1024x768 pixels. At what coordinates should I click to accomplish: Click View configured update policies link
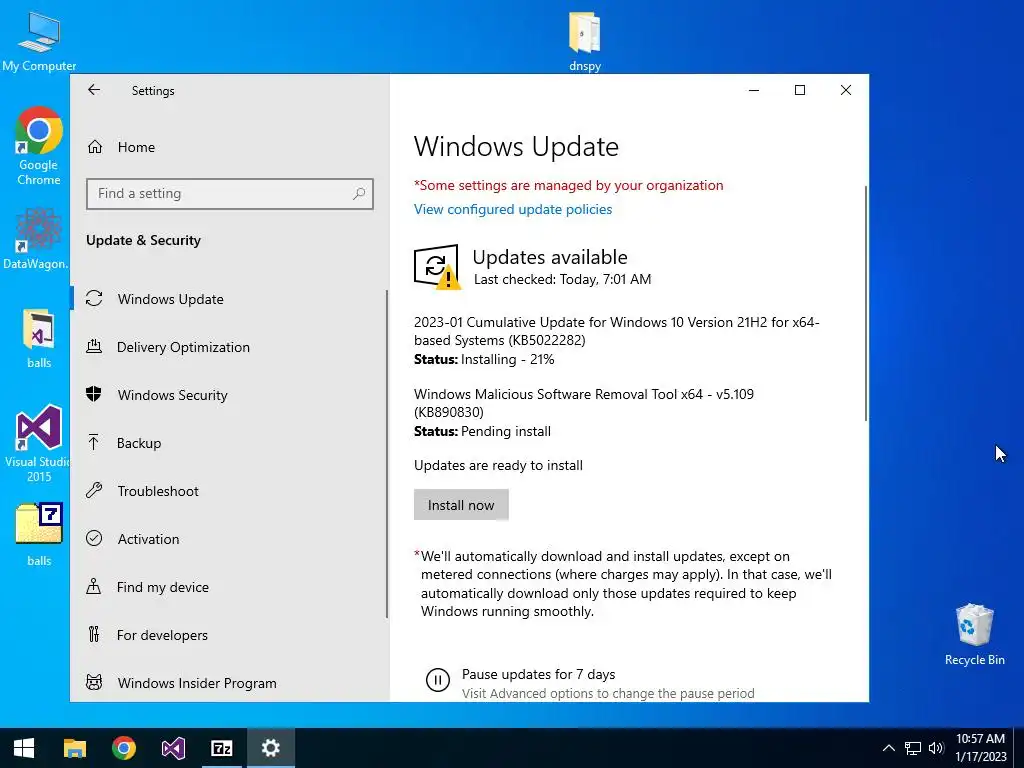click(513, 209)
